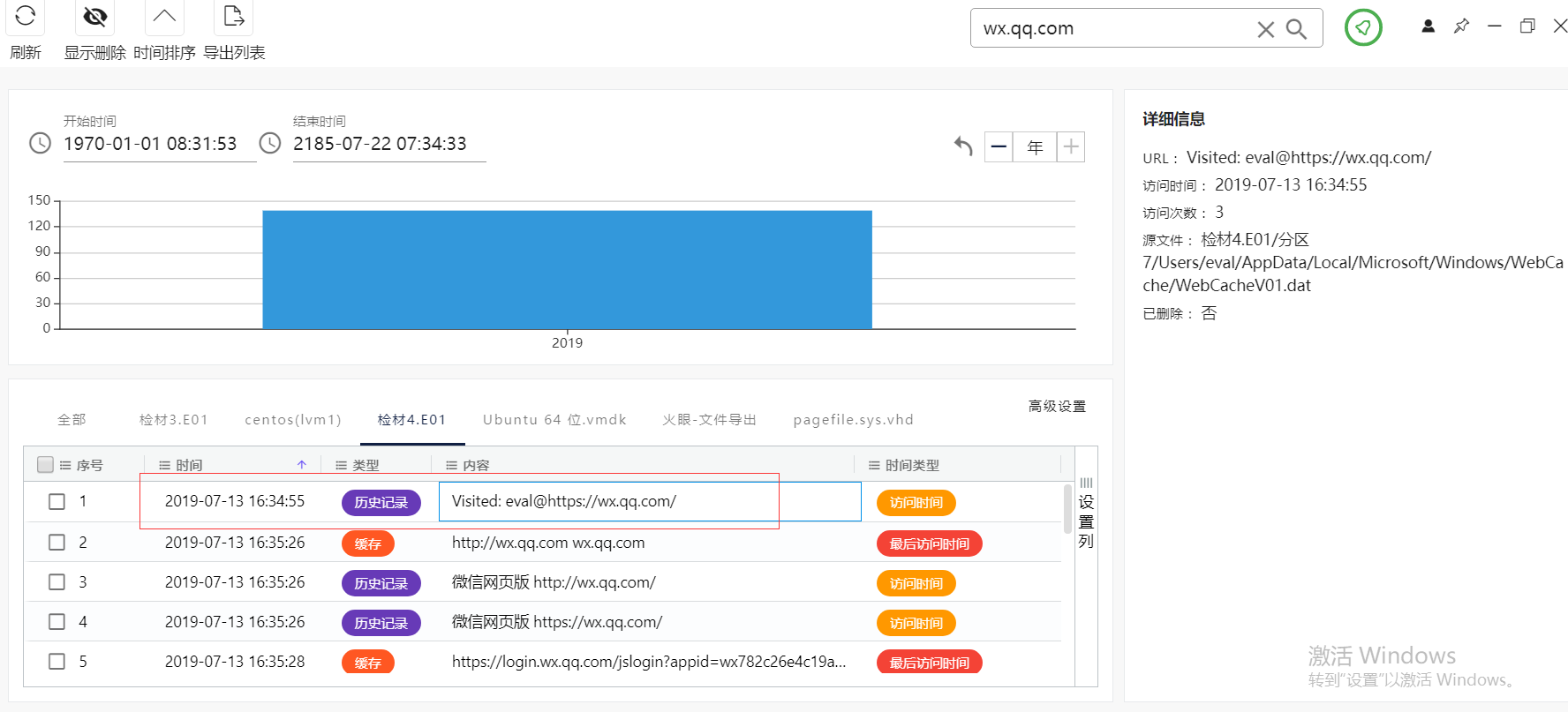Click 历史记录 badge in row 4
Image resolution: width=1568 pixels, height=712 pixels.
tap(381, 623)
